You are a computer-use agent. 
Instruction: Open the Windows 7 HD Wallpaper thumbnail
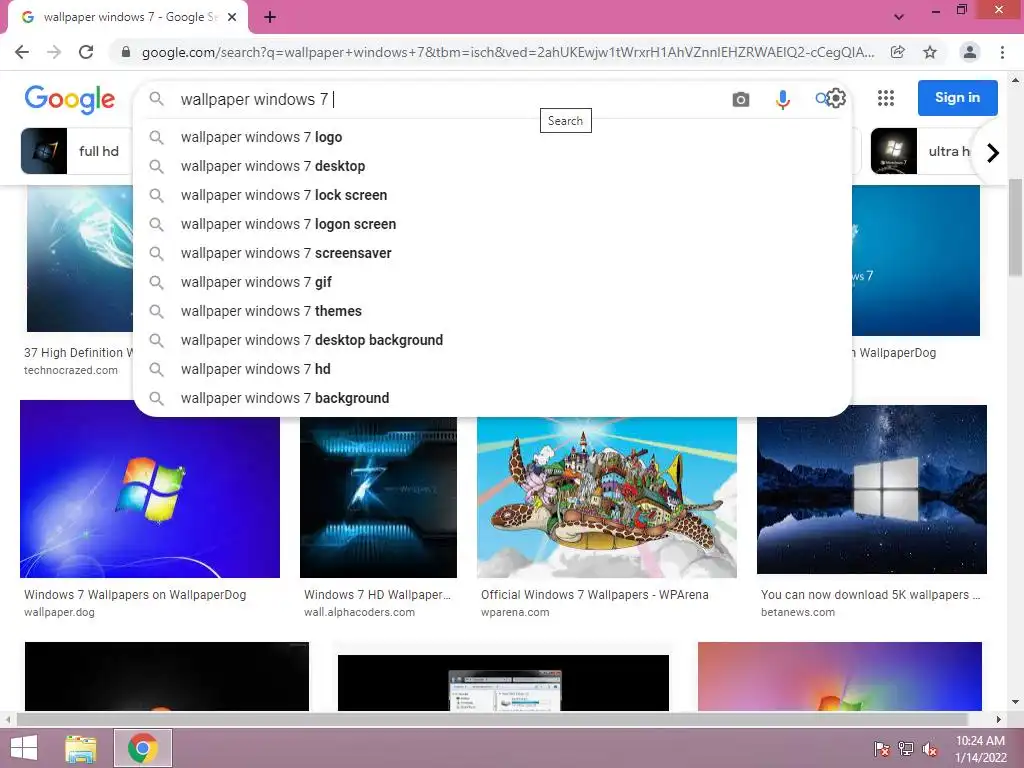tap(379, 497)
